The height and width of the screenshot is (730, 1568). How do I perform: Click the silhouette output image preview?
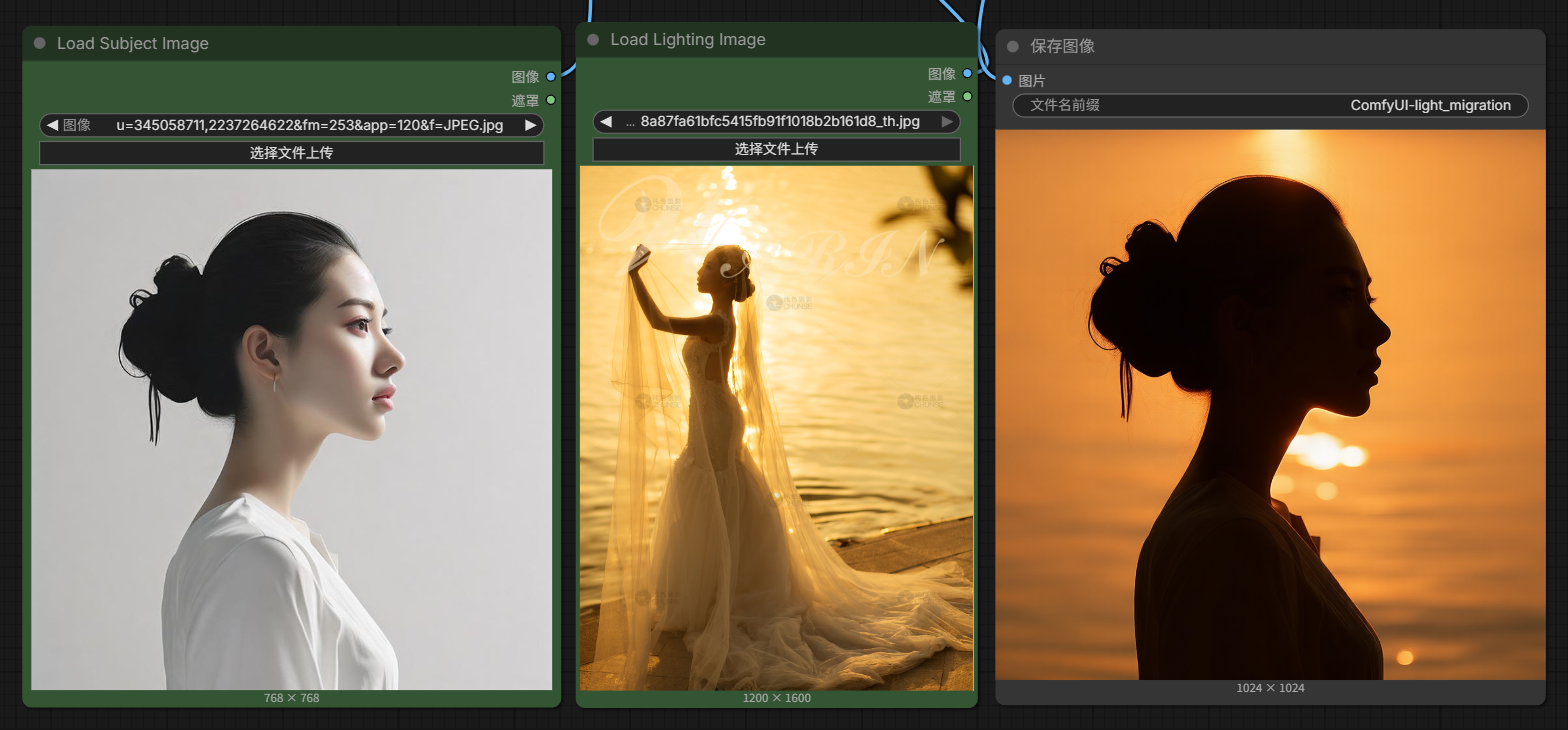(1270, 405)
